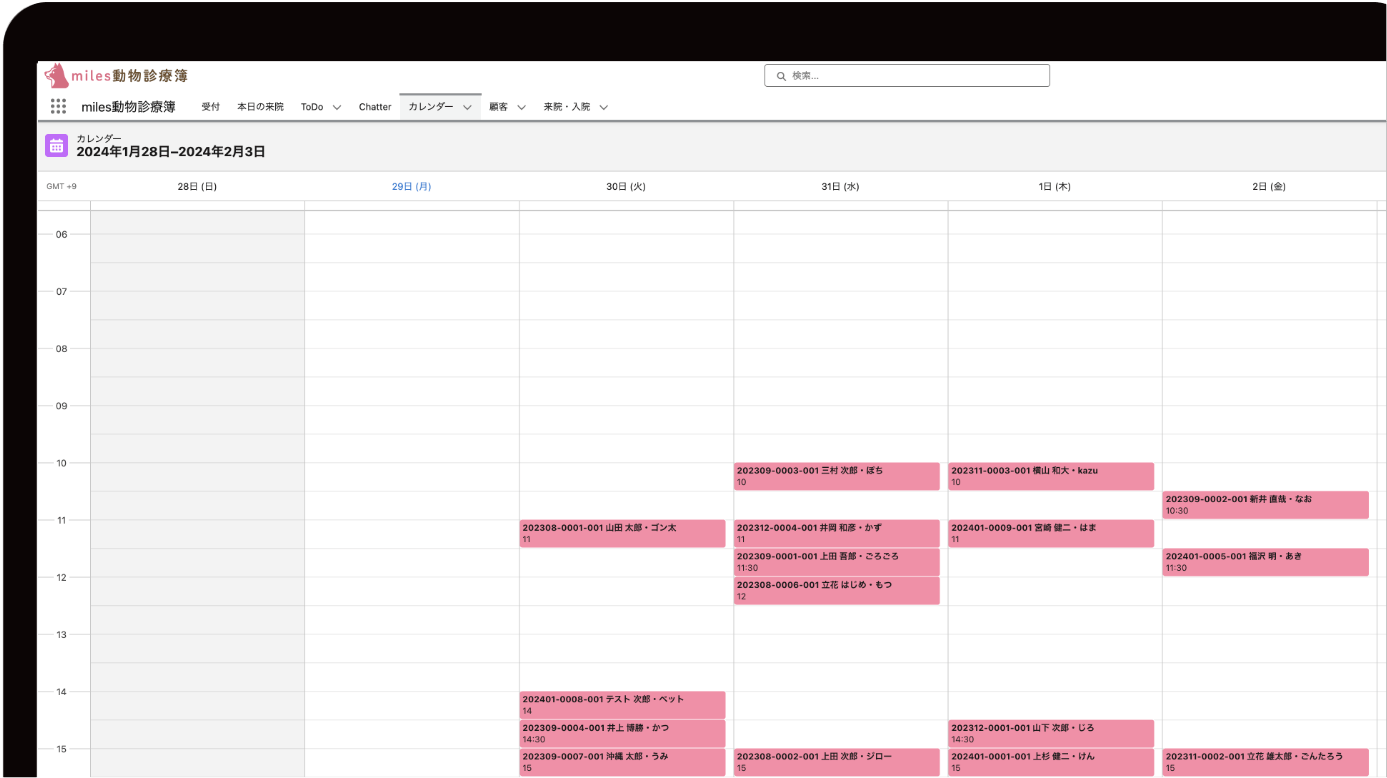The image size is (1387, 778).
Task: Open event 202308-0002-001 上田 次郎・ジロー
Action: pos(837,763)
